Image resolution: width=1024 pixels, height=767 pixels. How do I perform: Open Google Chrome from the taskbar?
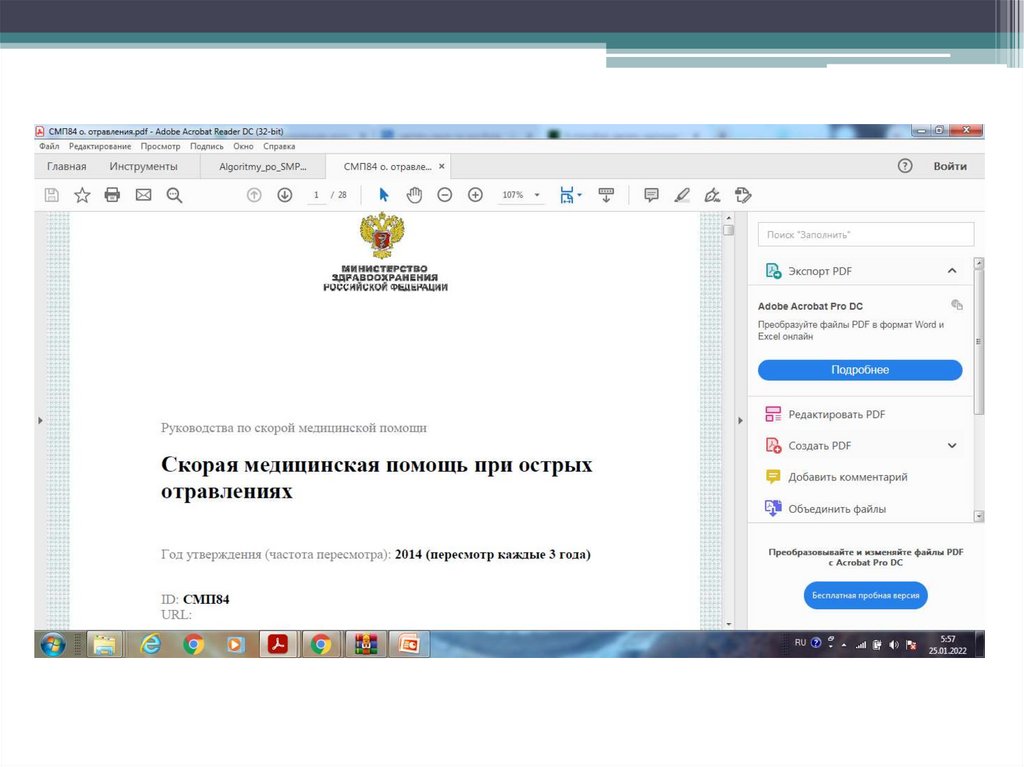tap(194, 645)
